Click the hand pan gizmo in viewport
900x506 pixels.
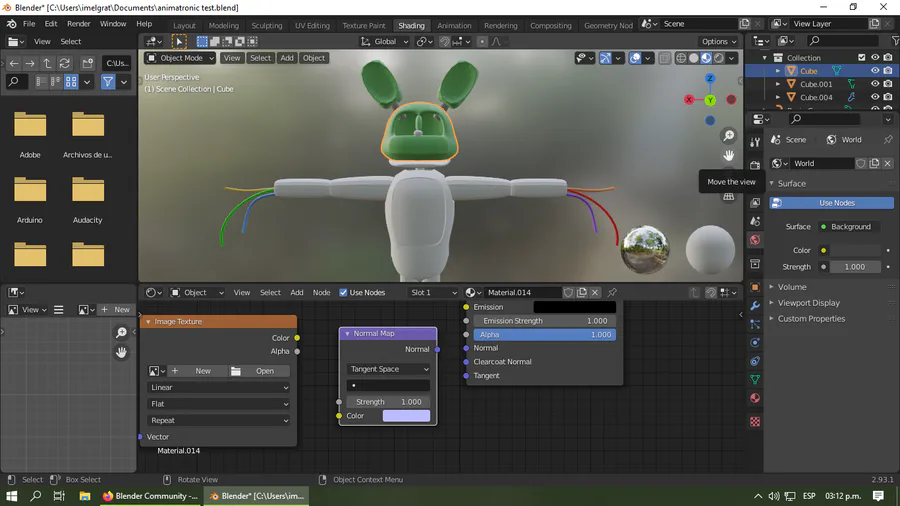pos(729,155)
